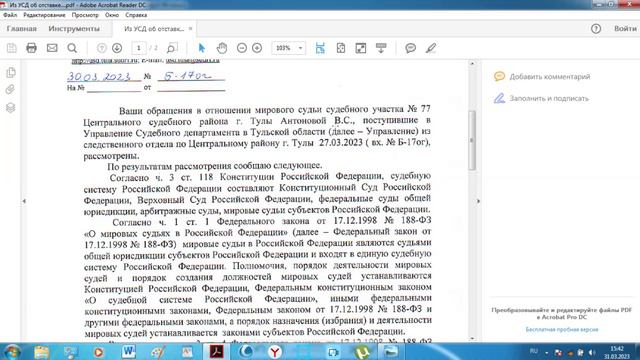Open the Windows Start button
The image size is (640, 360).
[x=11, y=352]
